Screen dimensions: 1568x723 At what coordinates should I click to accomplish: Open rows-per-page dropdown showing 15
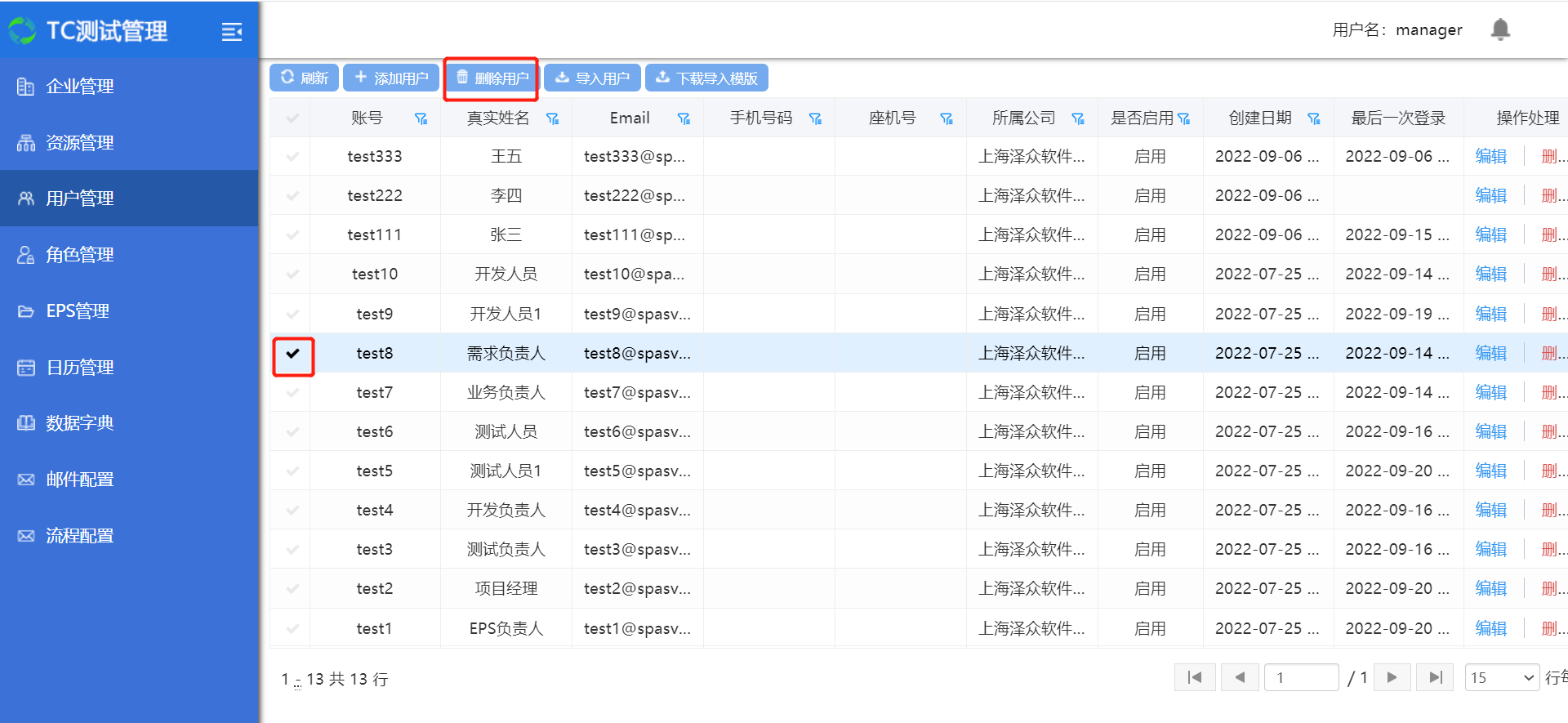(1502, 677)
